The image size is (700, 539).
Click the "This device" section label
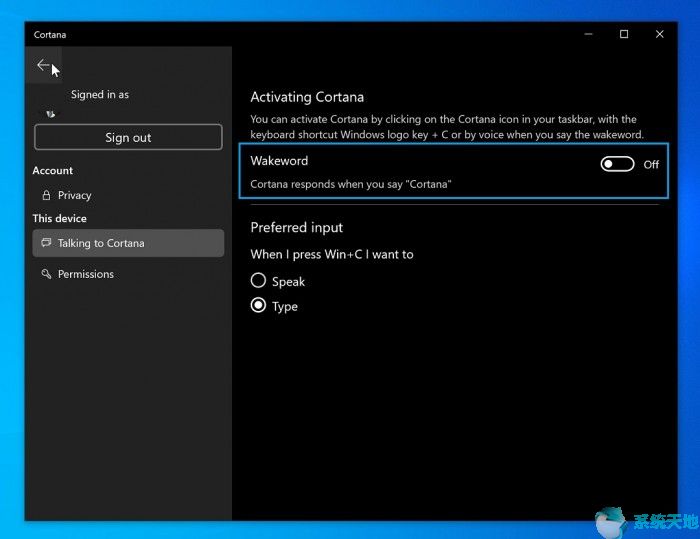[59, 218]
